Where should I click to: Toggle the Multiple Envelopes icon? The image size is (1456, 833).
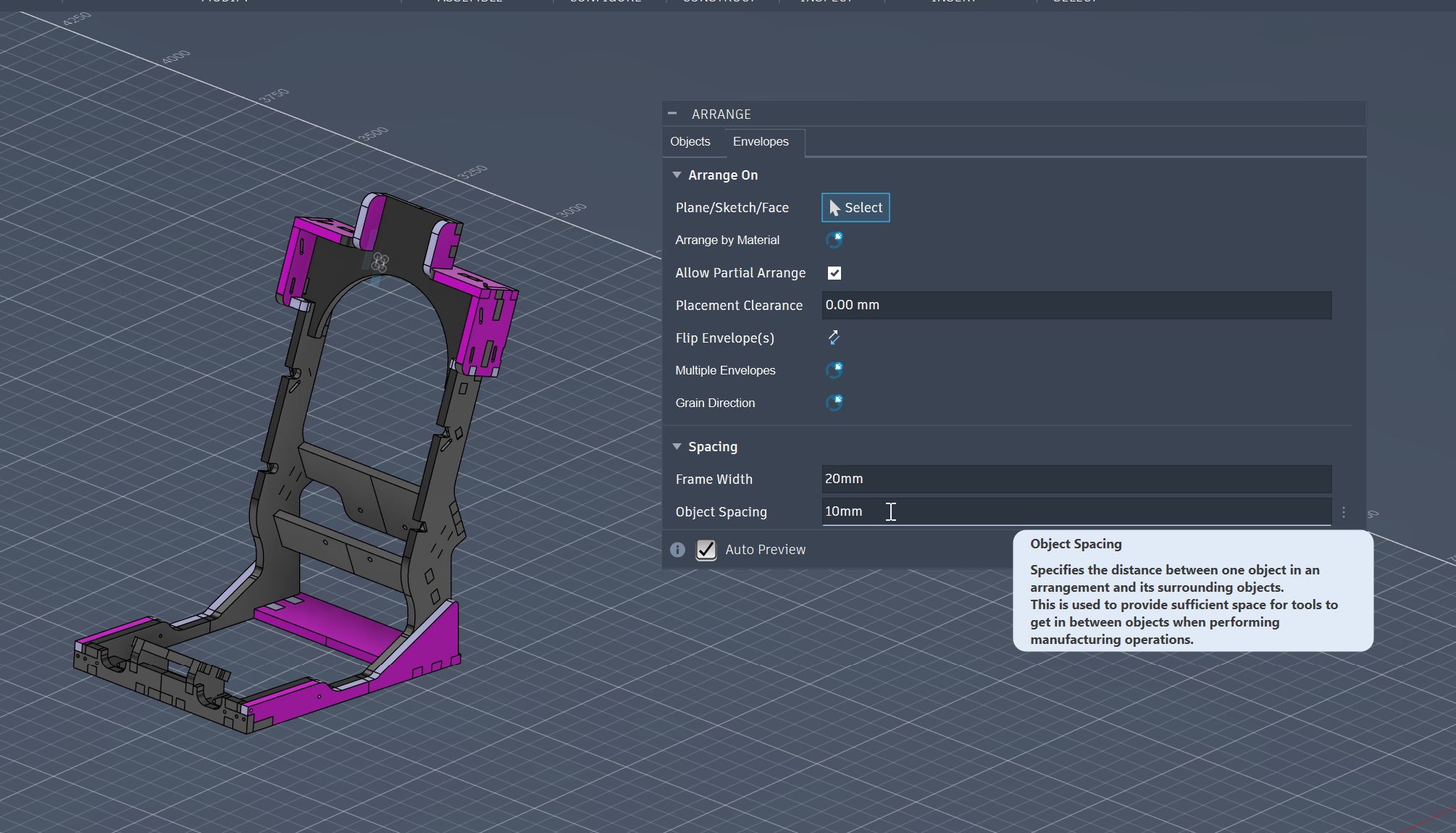(x=834, y=370)
